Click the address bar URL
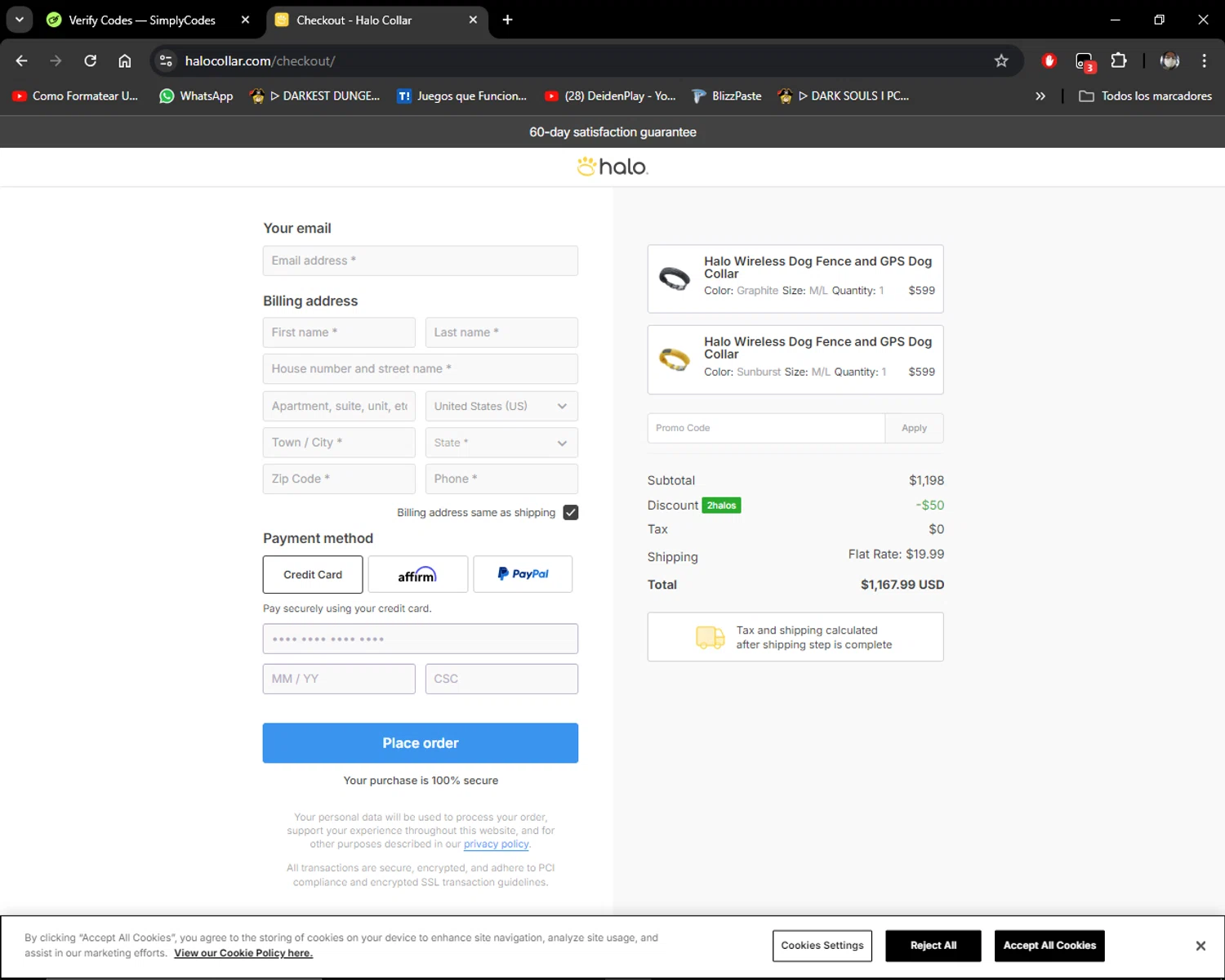The width and height of the screenshot is (1225, 980). pos(260,60)
